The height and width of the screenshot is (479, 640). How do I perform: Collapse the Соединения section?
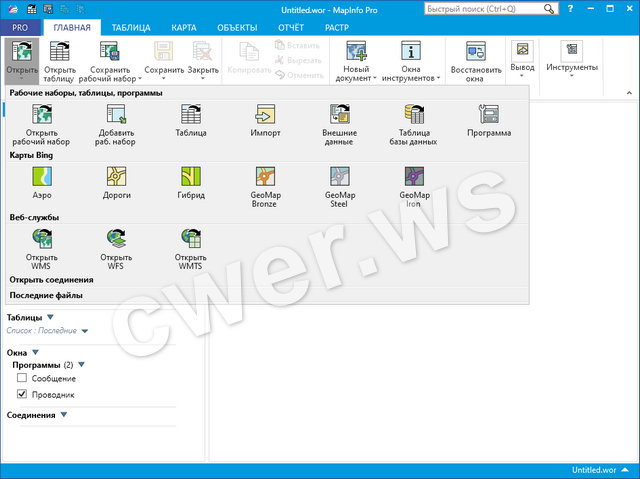point(63,415)
